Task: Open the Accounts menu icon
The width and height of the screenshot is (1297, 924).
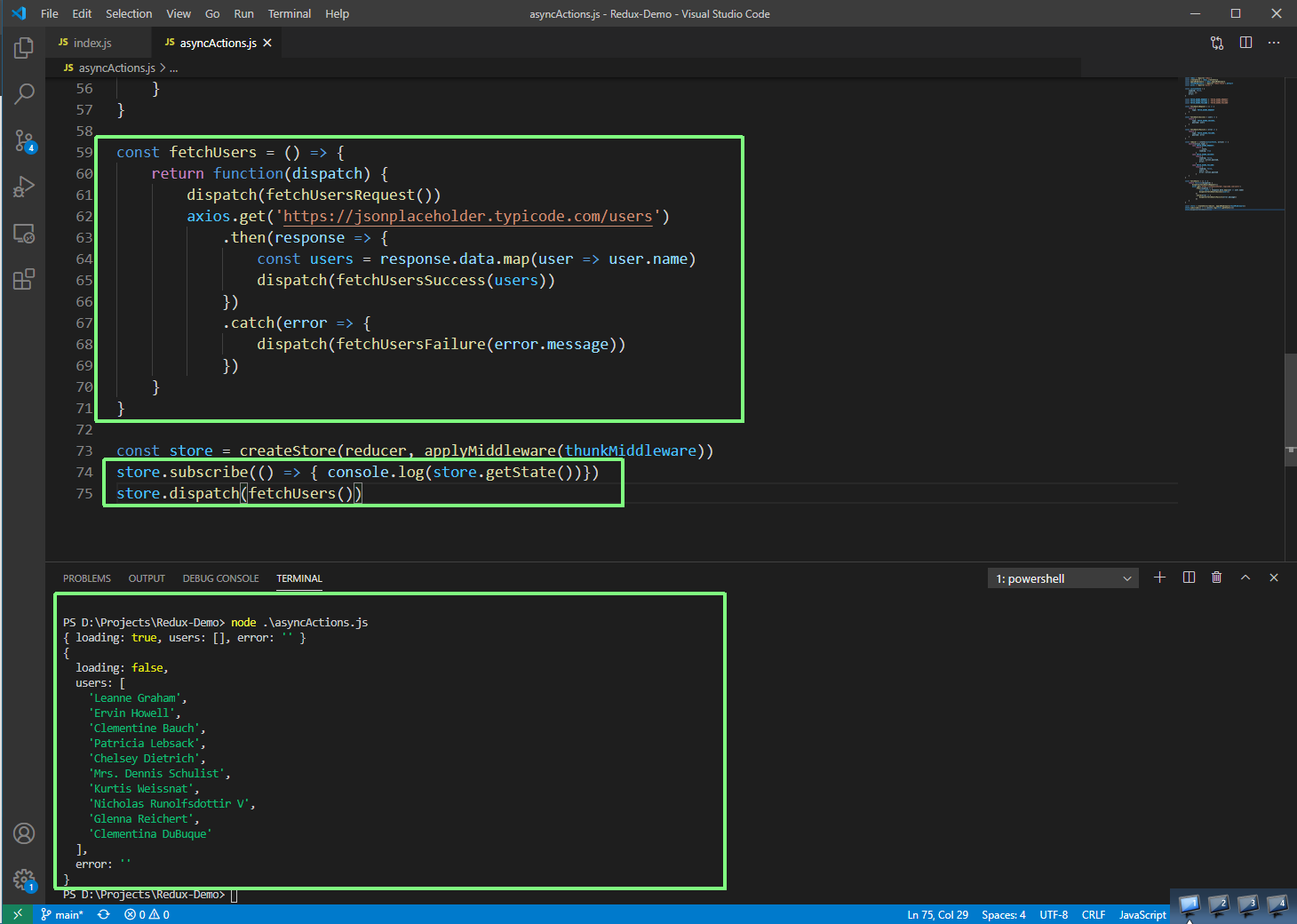Action: point(24,833)
